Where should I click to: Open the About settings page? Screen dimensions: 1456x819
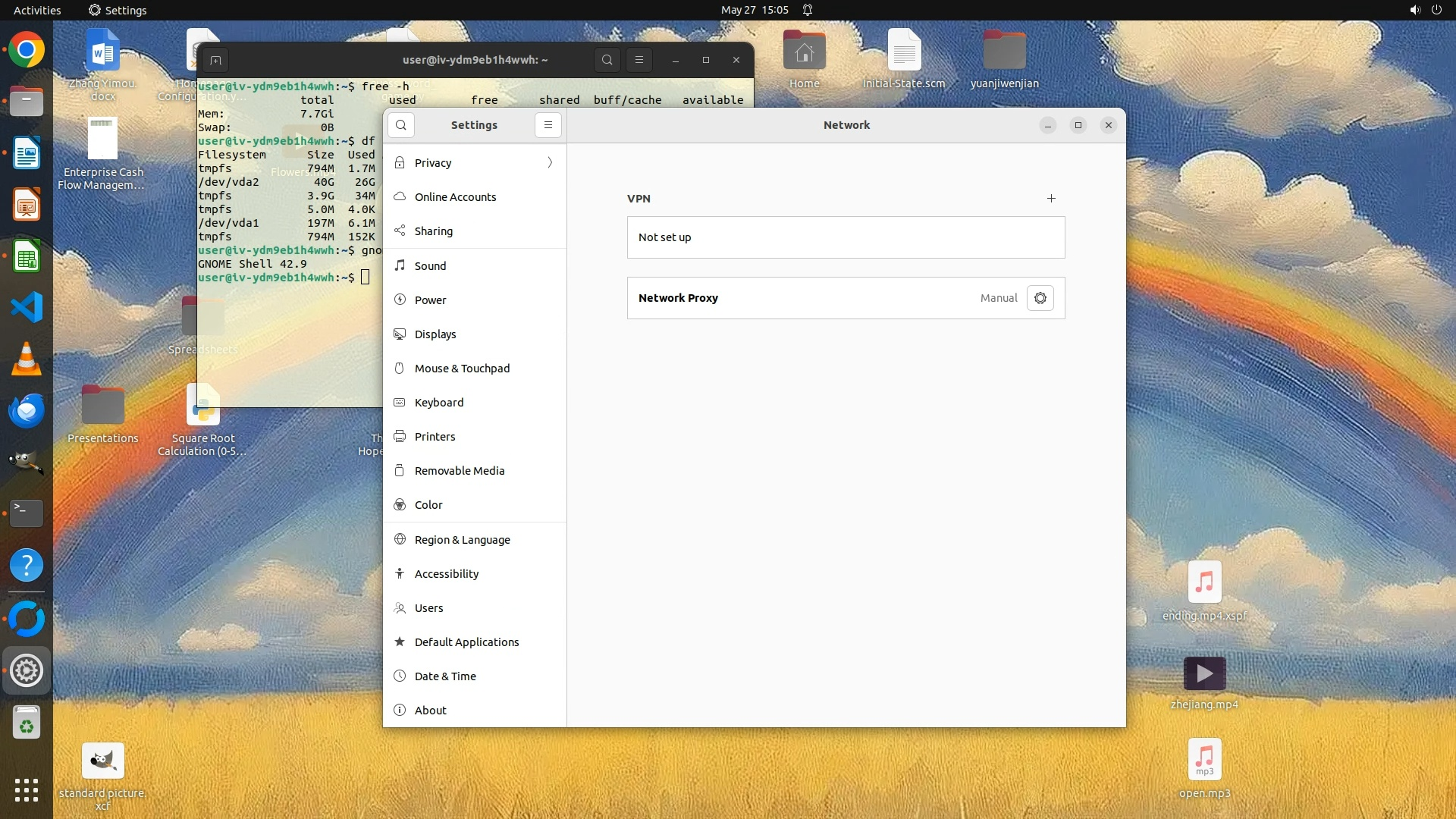click(430, 711)
